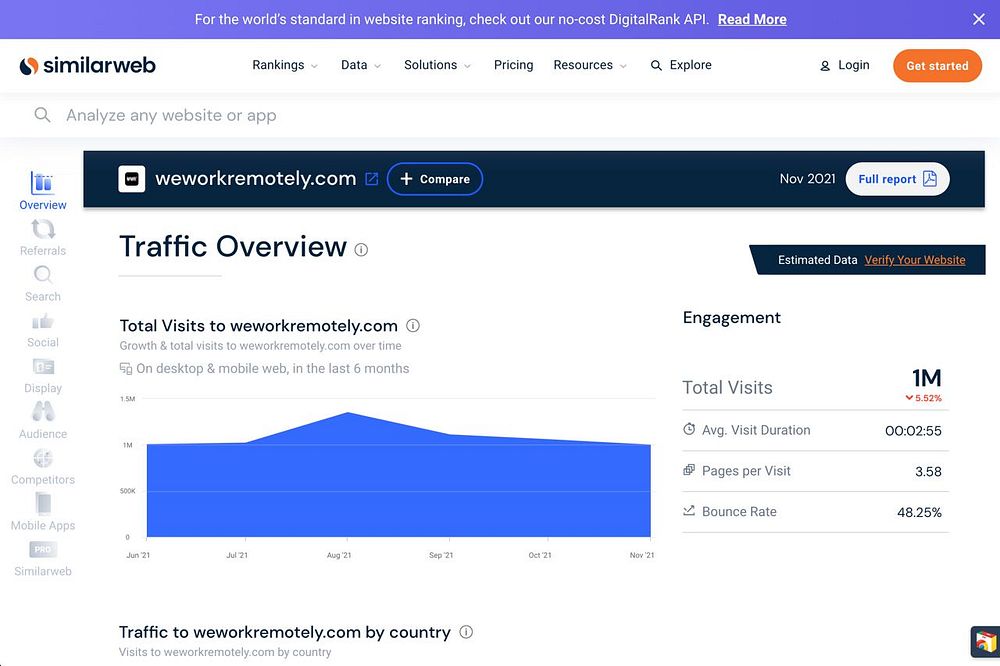Image resolution: width=1000 pixels, height=666 pixels.
Task: Download the Full report
Action: point(897,179)
